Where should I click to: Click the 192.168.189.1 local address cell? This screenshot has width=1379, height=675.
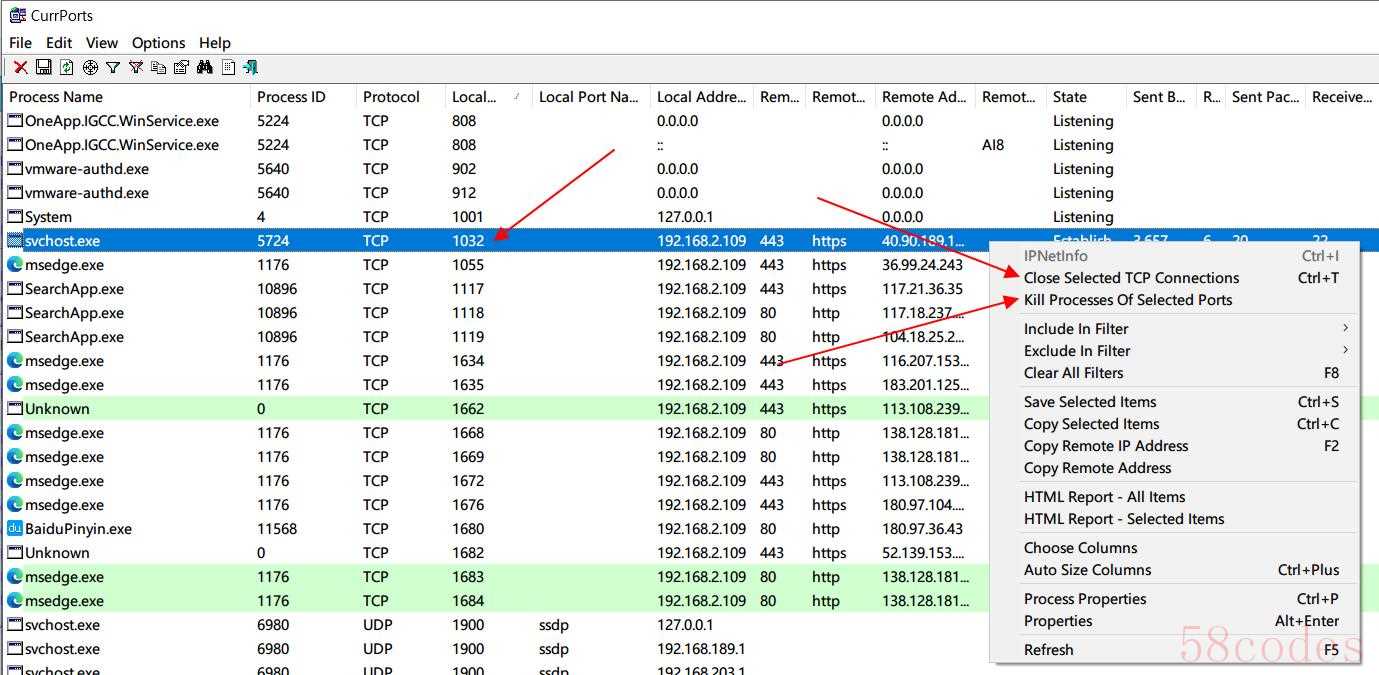[x=701, y=649]
